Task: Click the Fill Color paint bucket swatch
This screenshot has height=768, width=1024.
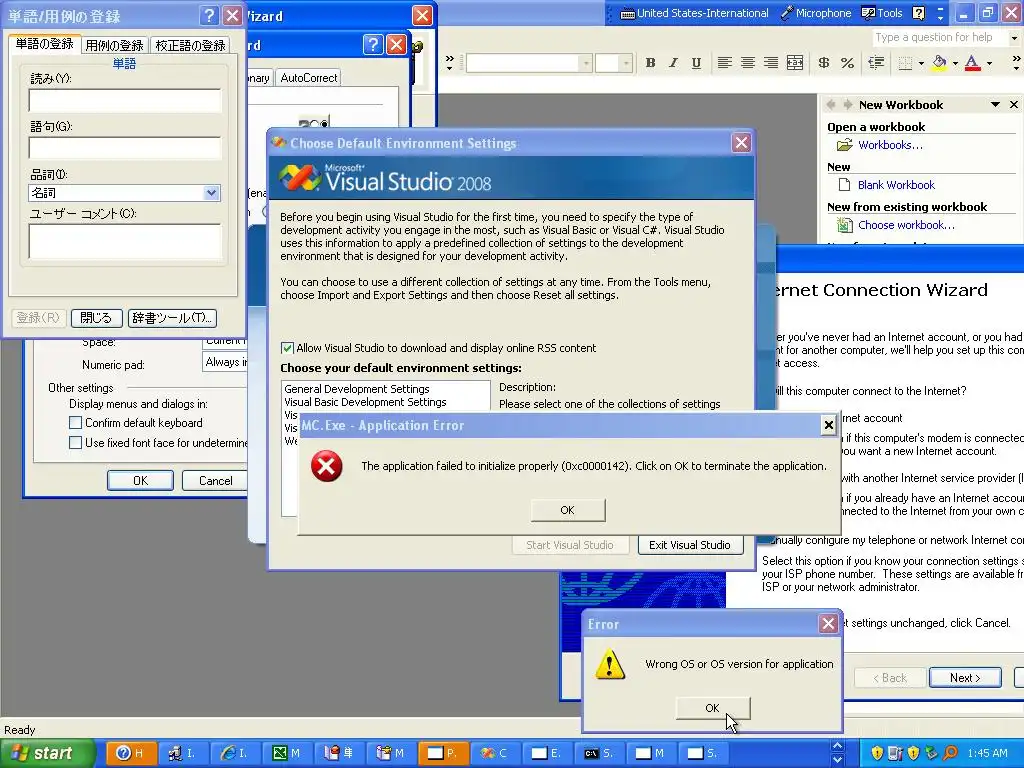Action: click(939, 63)
